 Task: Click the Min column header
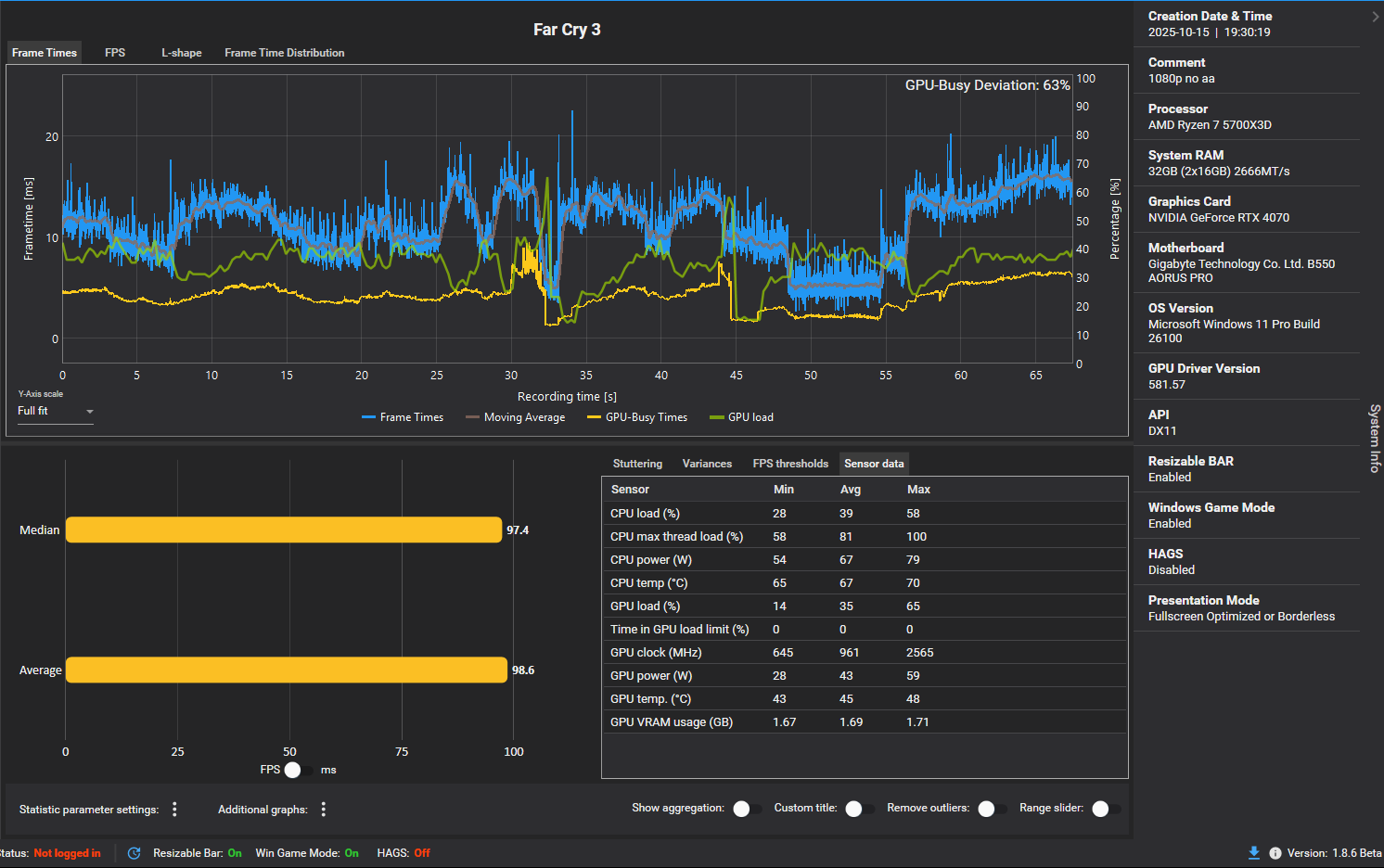(784, 490)
